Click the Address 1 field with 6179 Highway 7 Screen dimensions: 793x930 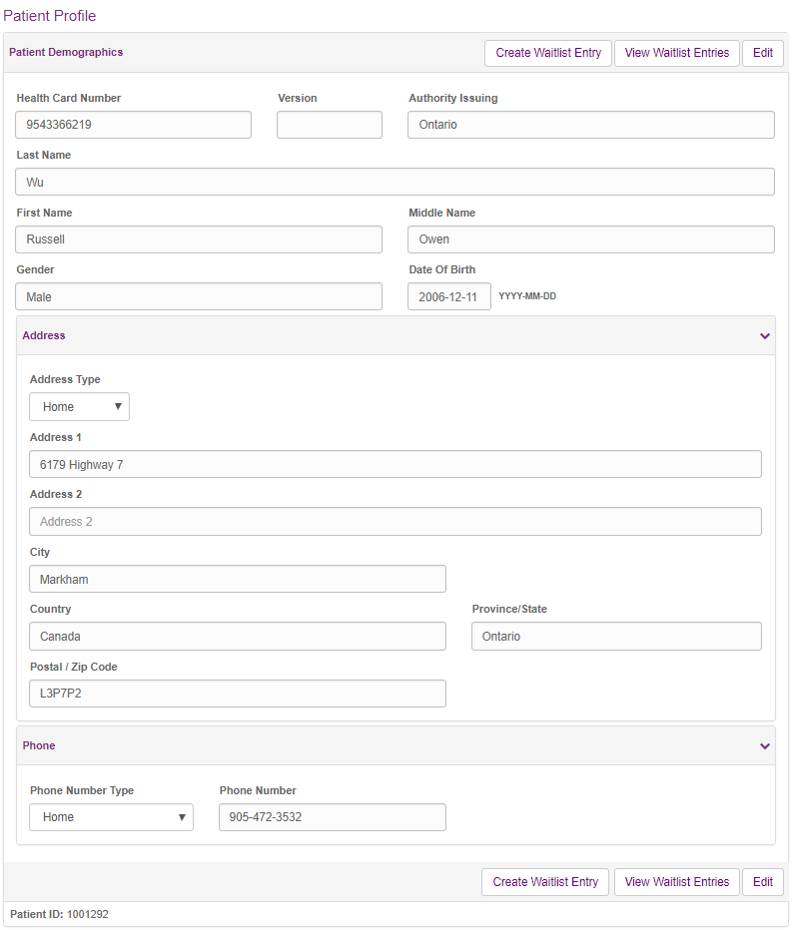click(395, 464)
